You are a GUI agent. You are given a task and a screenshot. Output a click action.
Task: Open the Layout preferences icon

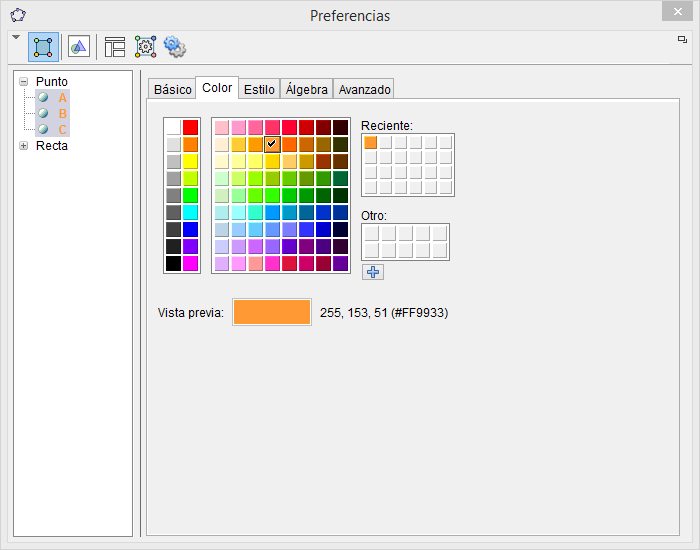[x=115, y=47]
